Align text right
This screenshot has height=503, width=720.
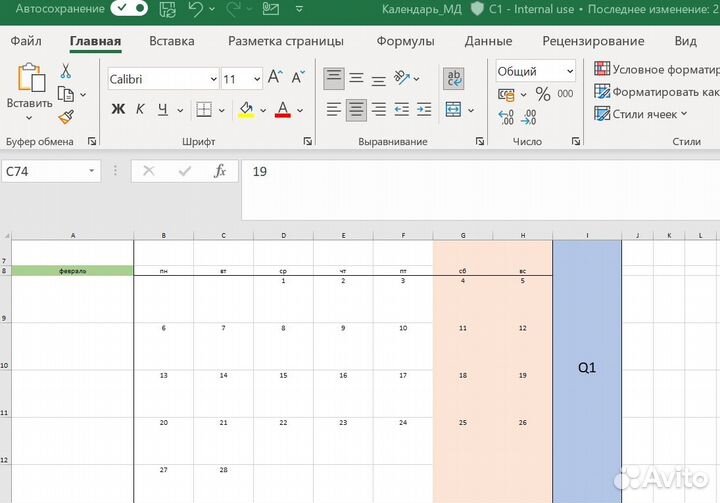click(378, 109)
